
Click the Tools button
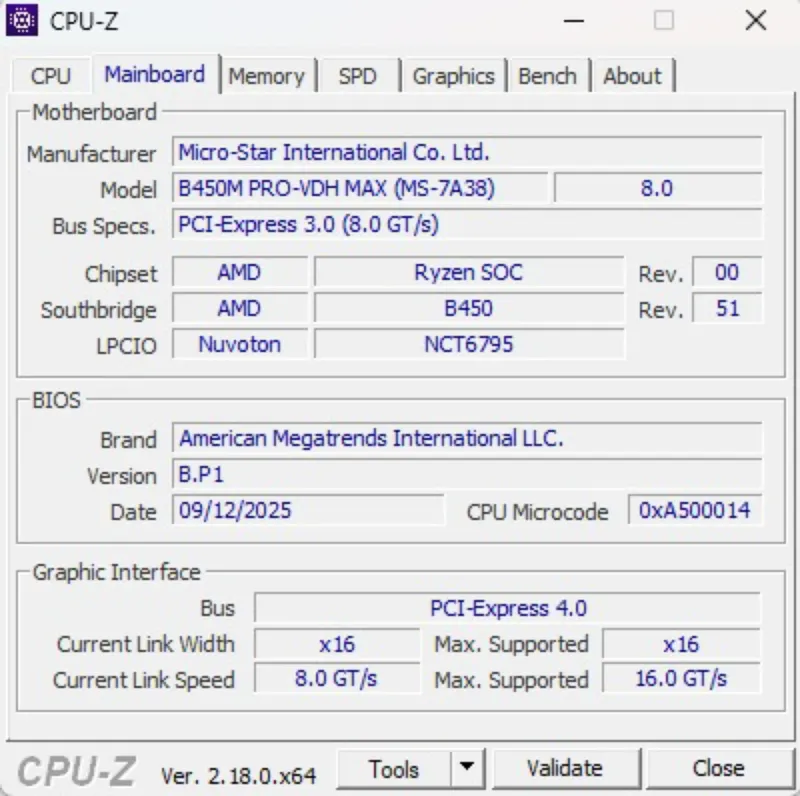[394, 768]
